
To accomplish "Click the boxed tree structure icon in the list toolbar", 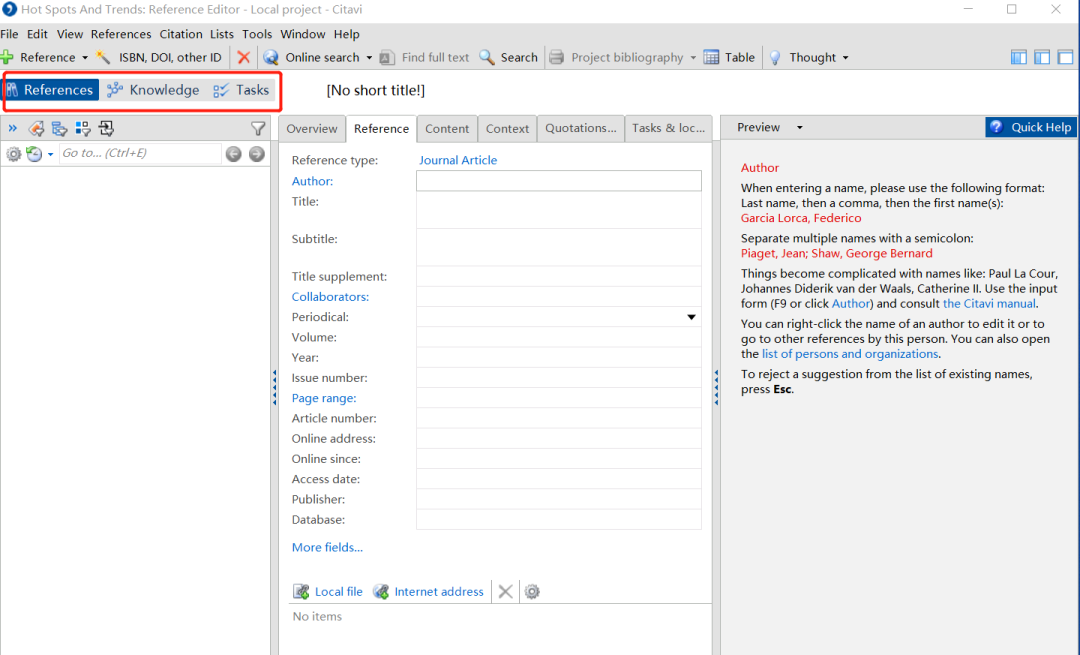I will (x=106, y=128).
